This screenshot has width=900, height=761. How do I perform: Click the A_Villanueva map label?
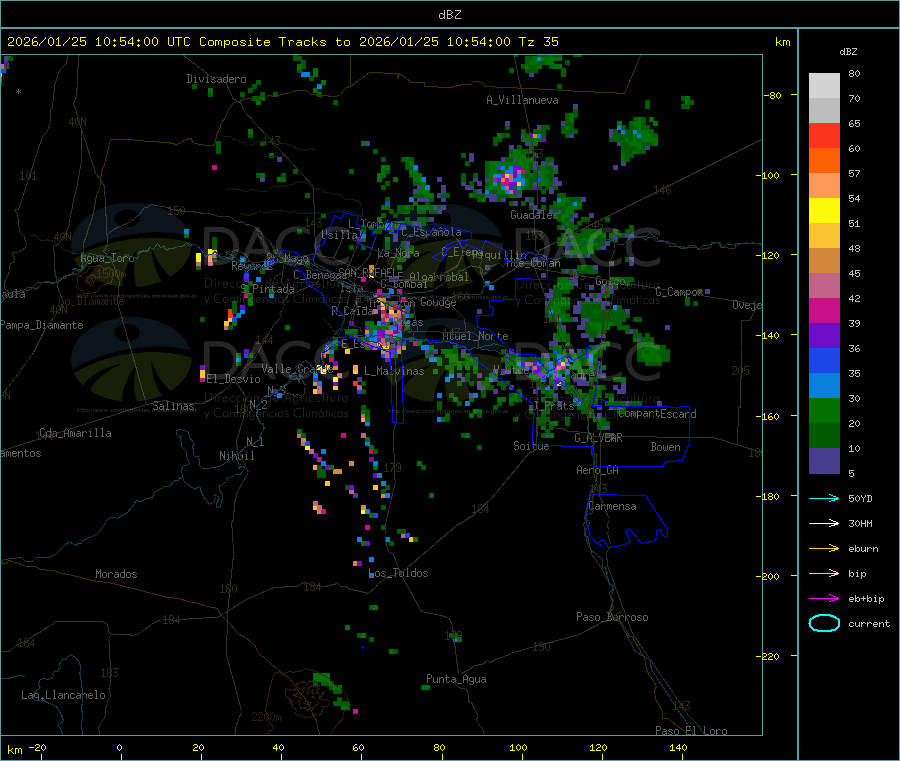[x=522, y=100]
